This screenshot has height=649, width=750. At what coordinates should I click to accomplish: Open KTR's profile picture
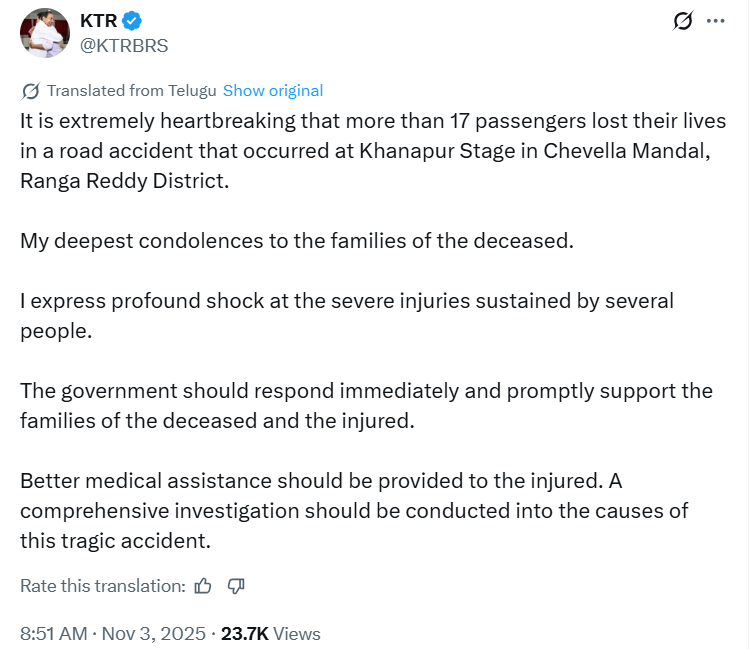(x=45, y=33)
